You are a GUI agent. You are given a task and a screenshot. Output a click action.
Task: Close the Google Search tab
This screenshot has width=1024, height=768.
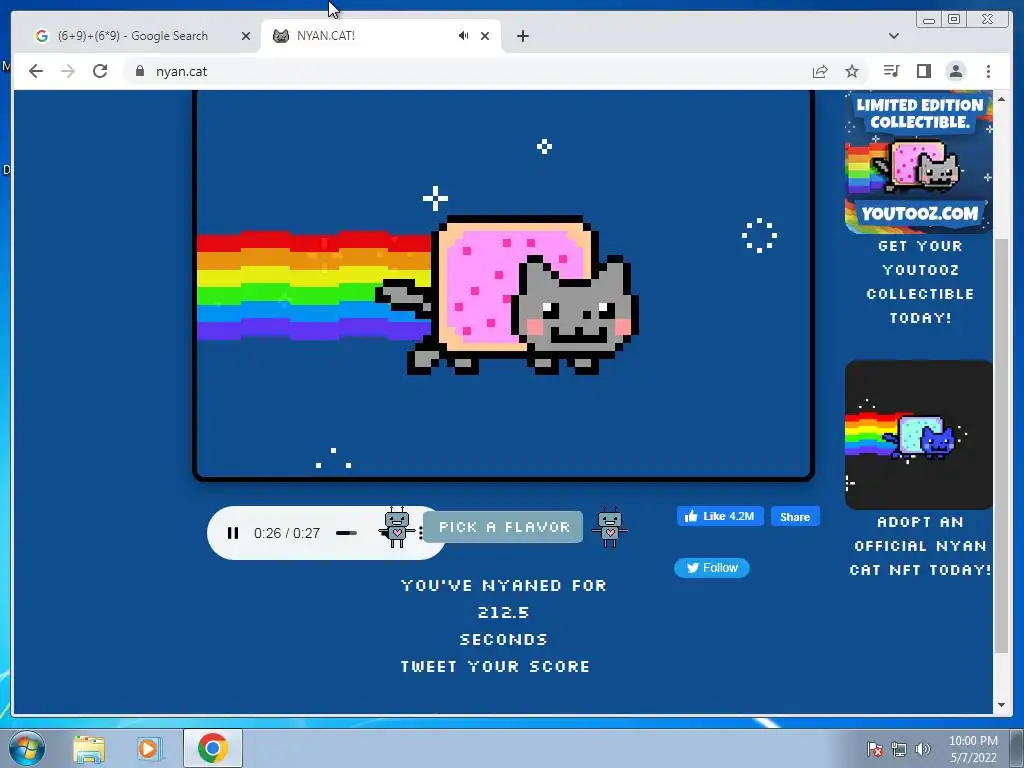tap(246, 36)
